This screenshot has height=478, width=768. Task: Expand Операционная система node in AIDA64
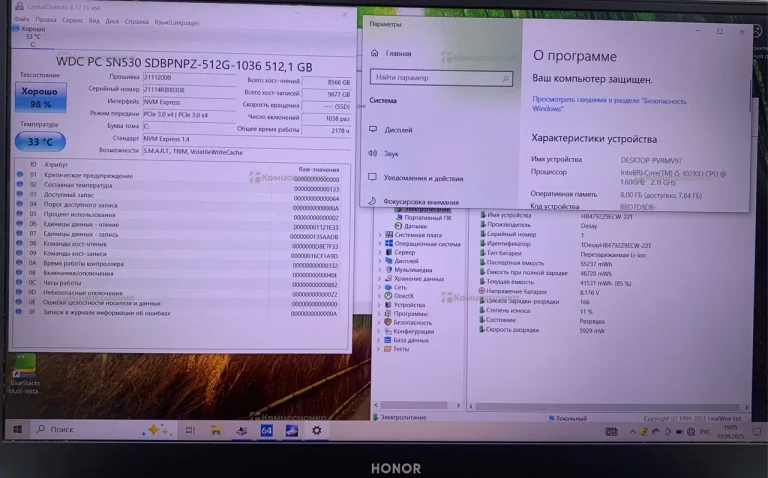(380, 243)
